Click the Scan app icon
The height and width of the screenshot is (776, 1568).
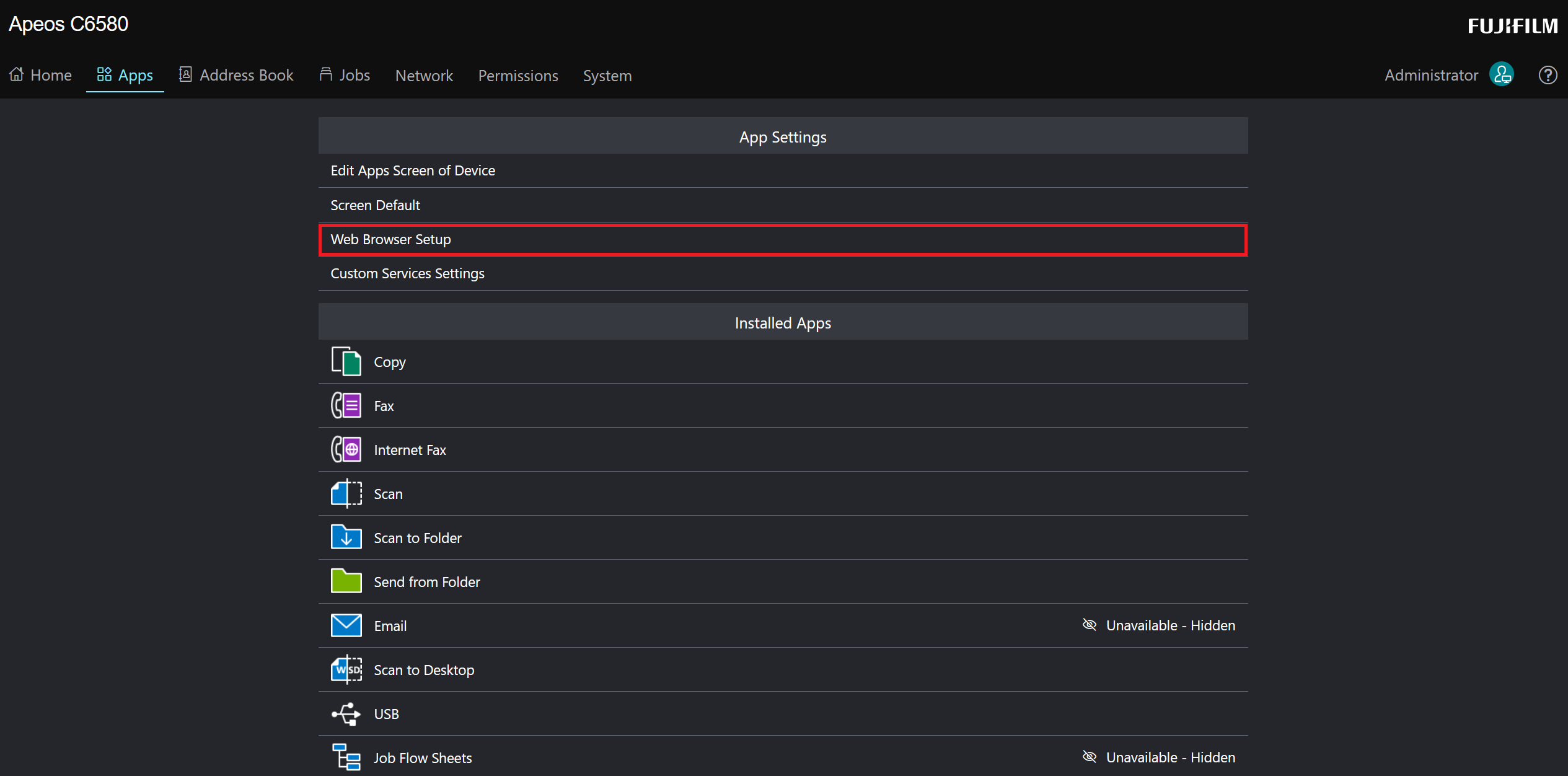346,493
